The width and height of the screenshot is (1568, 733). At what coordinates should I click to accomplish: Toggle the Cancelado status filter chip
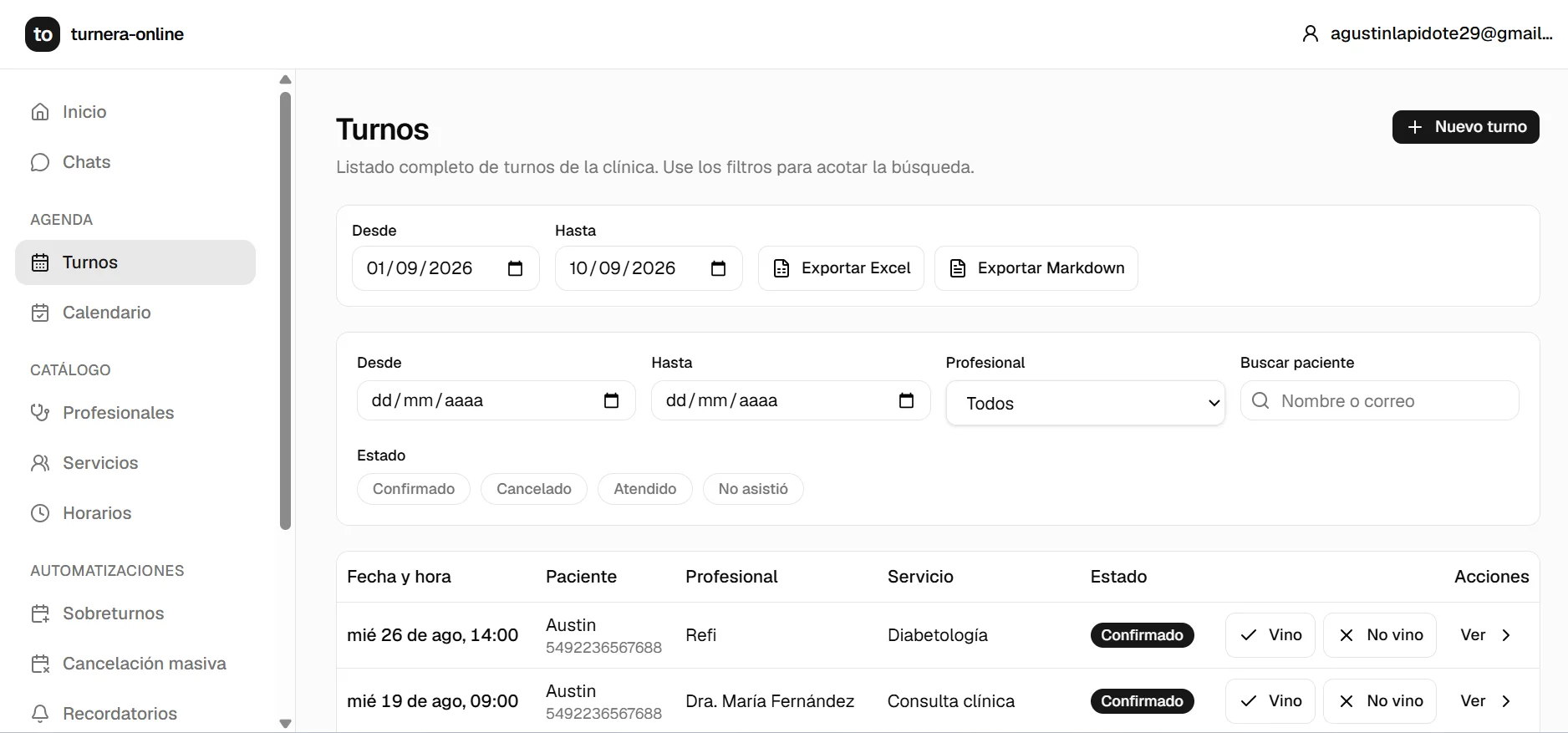tap(534, 489)
